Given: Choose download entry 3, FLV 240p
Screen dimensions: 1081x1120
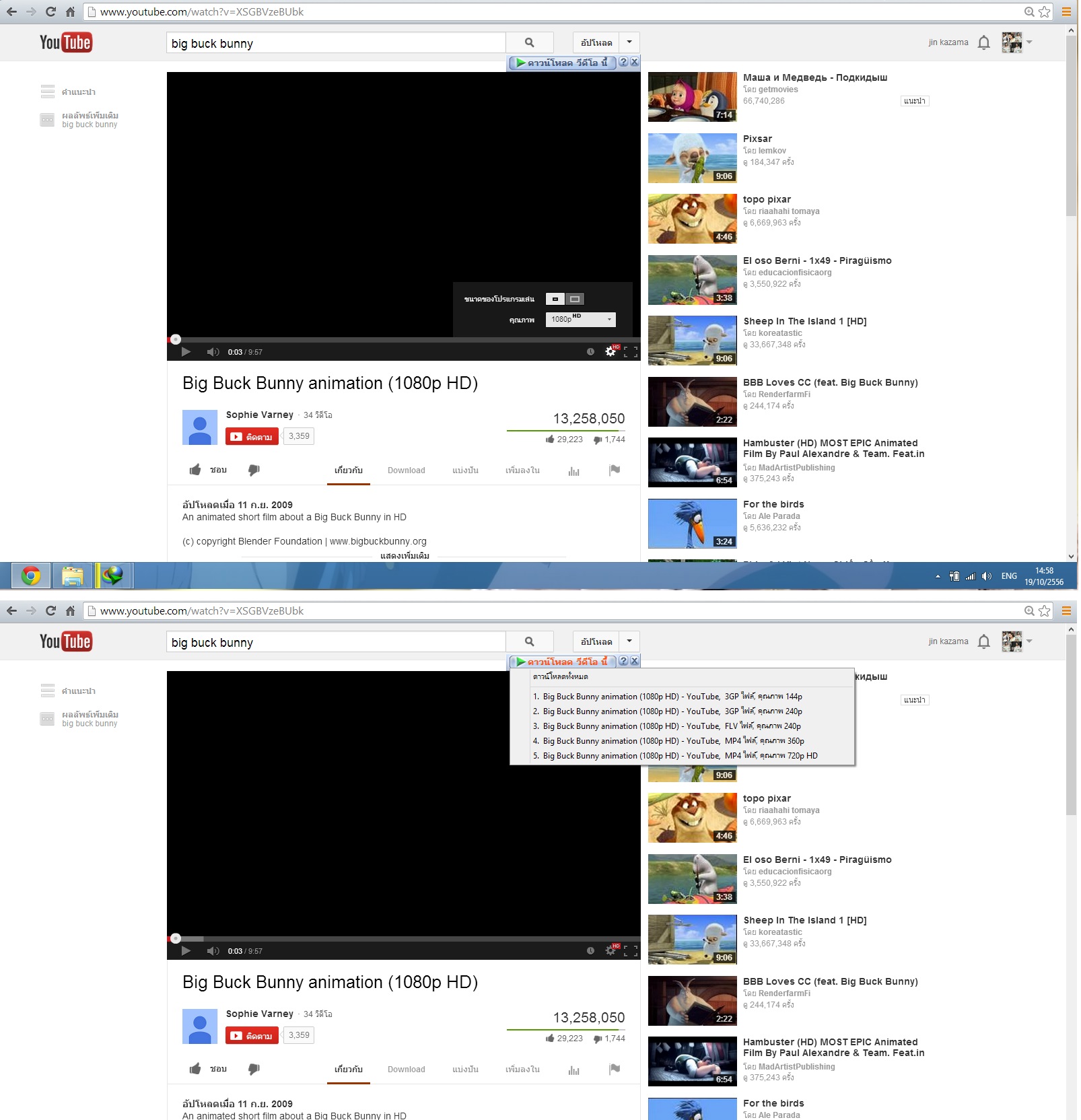Looking at the screenshot, I should [682, 726].
